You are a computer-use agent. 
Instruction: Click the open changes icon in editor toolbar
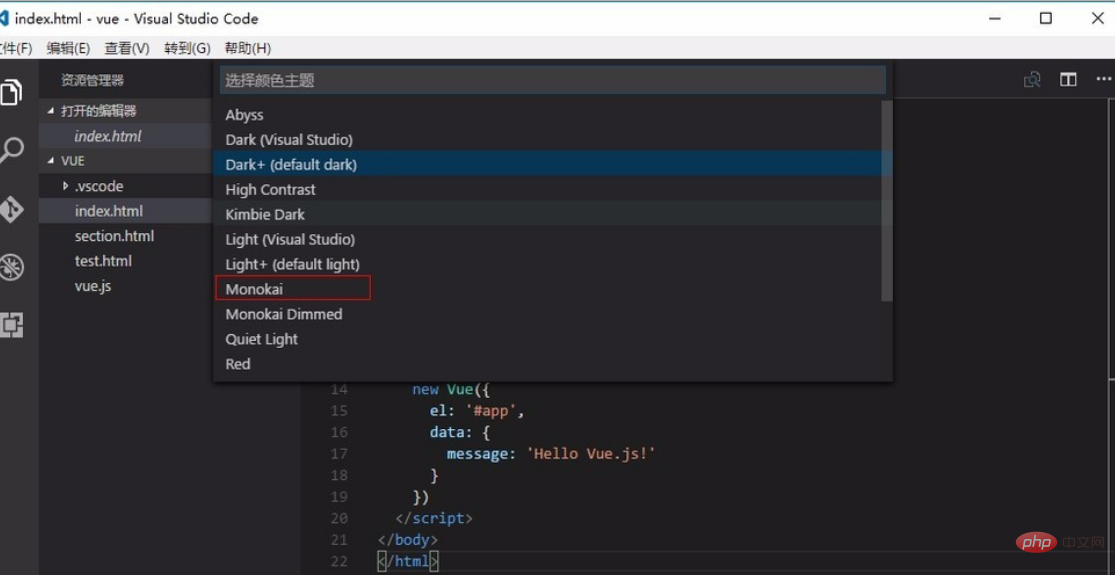[1032, 80]
